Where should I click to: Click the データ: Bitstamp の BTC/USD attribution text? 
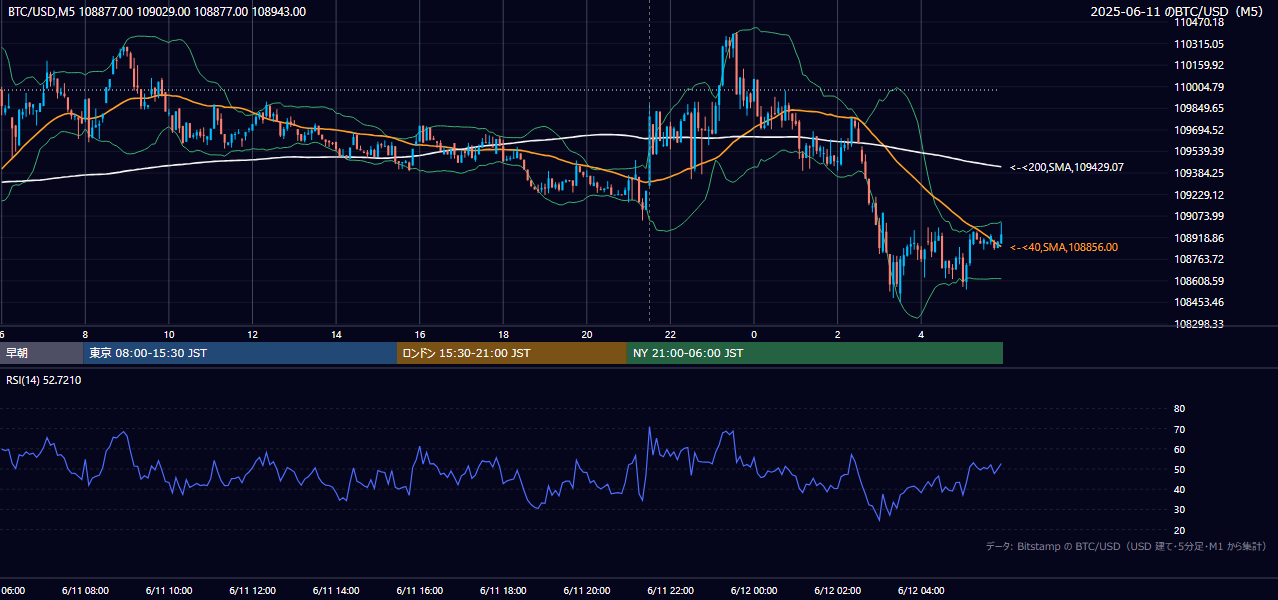[x=1126, y=546]
